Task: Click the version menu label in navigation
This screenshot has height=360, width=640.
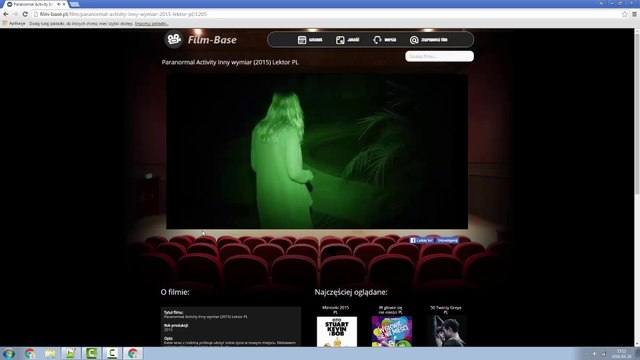Action: coord(390,40)
